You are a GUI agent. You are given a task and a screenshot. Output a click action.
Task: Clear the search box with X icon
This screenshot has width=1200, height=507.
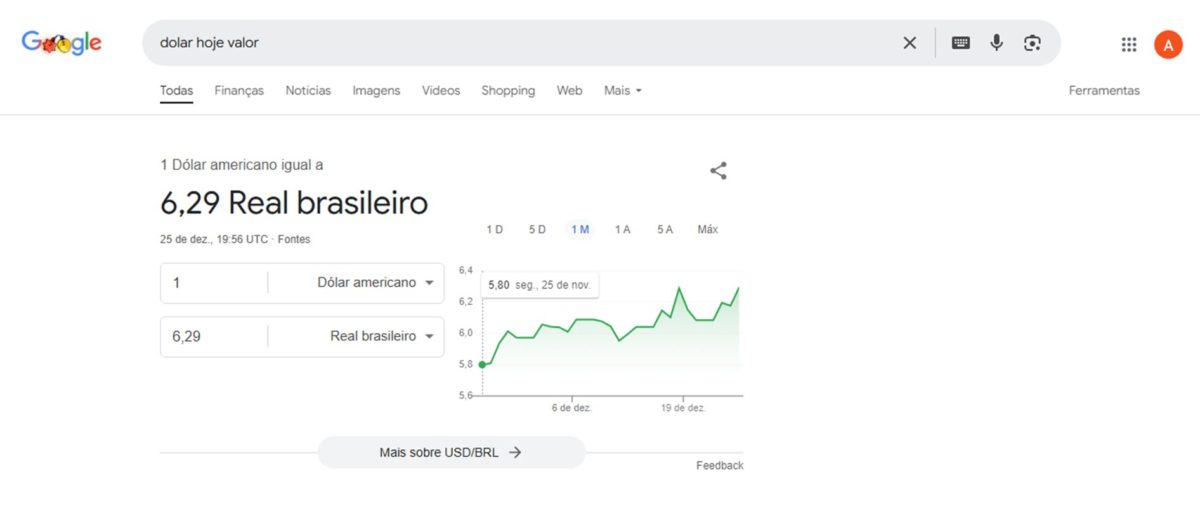909,43
